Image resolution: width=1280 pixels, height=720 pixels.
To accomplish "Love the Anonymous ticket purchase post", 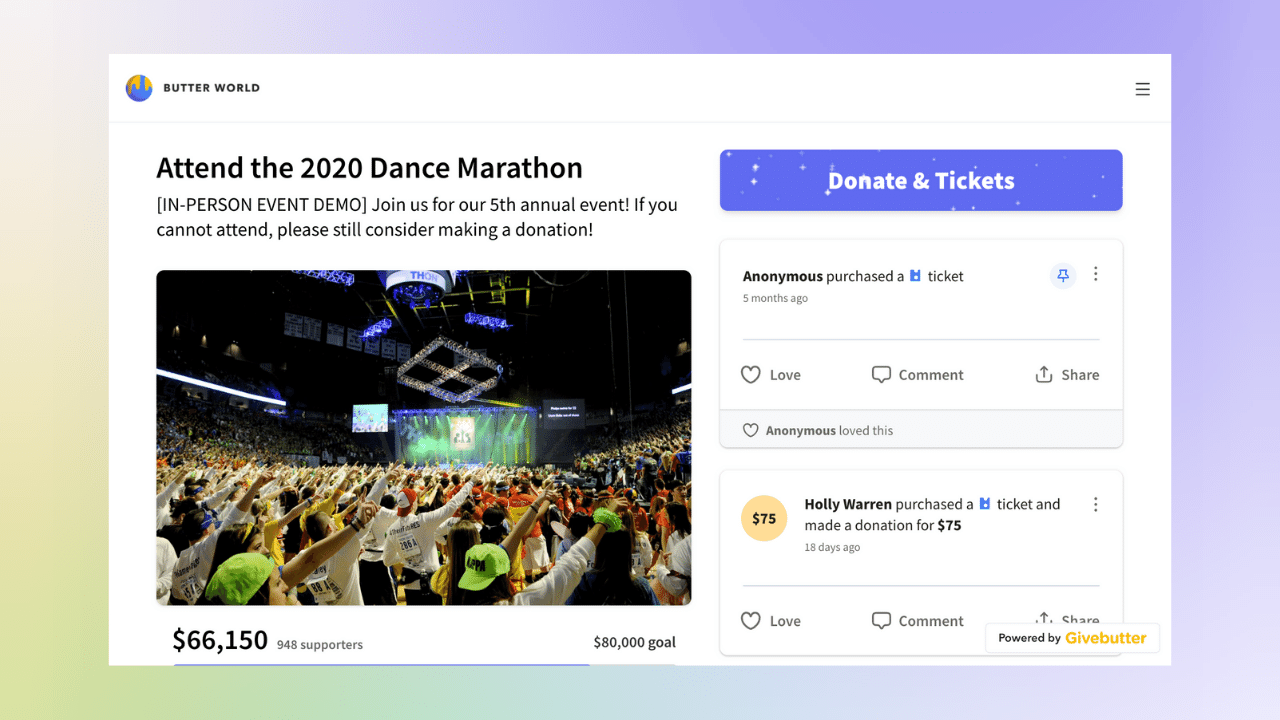I will [770, 375].
